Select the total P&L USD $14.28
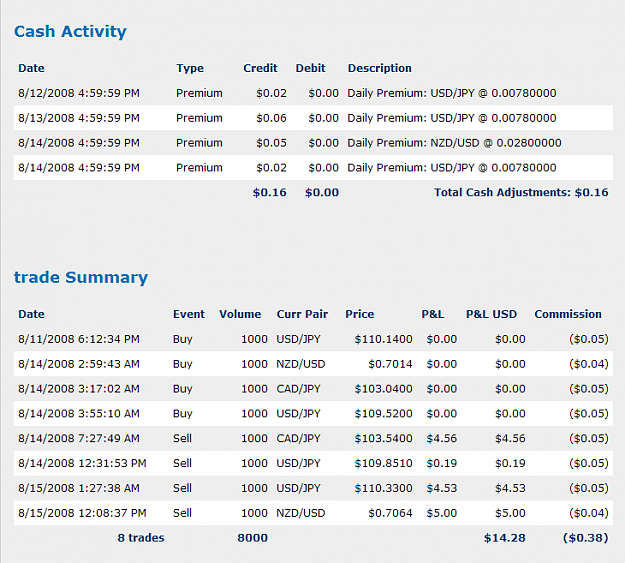This screenshot has width=625, height=563. tap(505, 538)
